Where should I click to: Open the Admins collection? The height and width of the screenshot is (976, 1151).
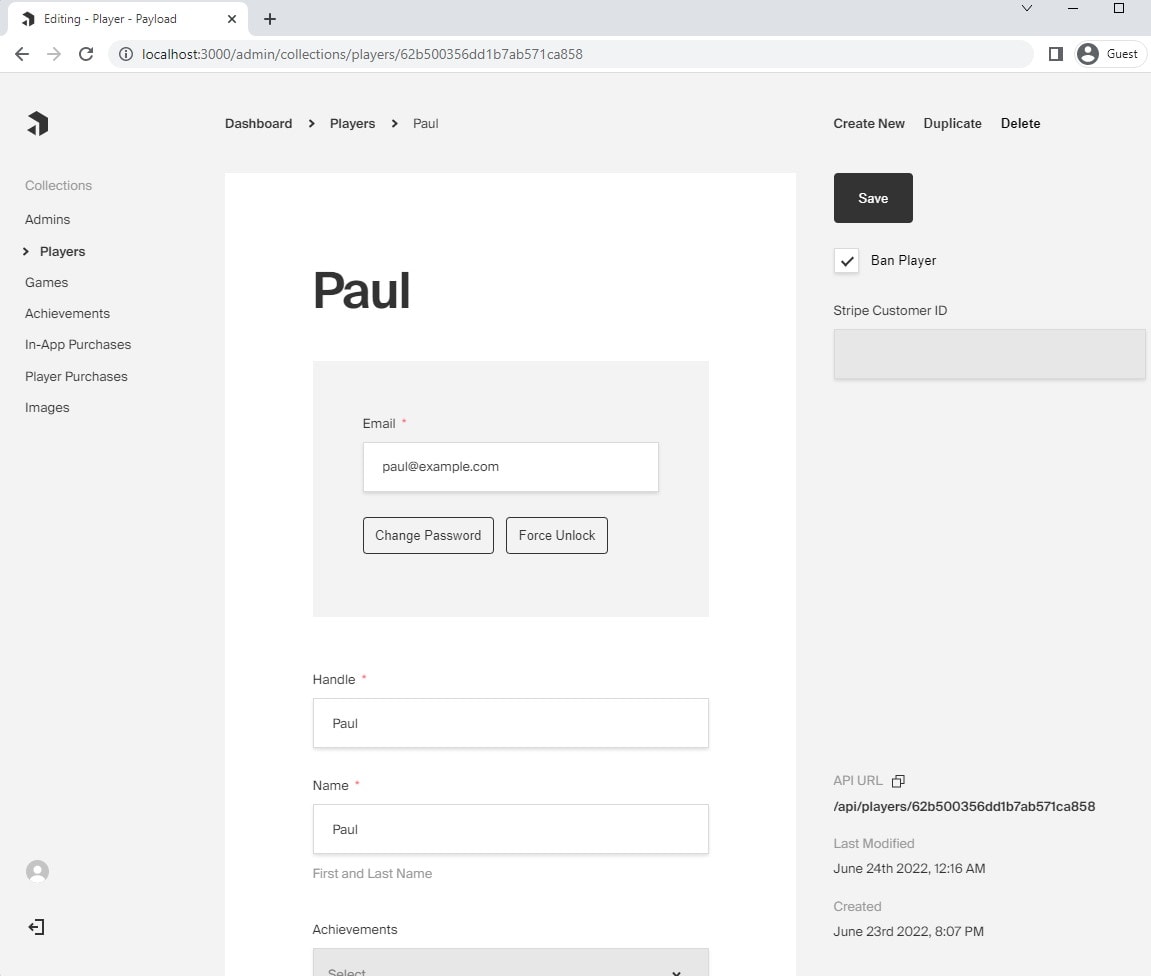[x=48, y=219]
